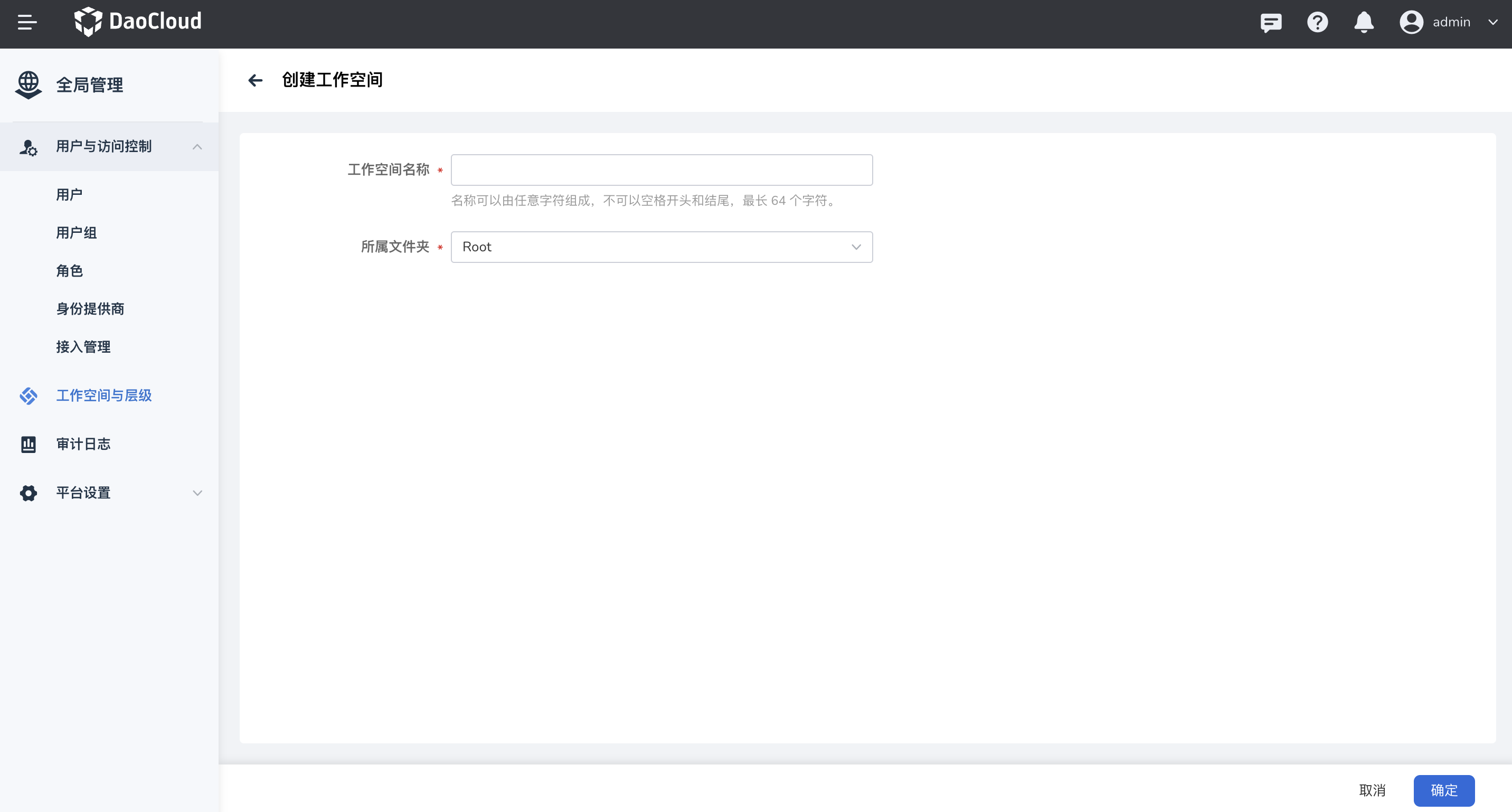Click the 工作空间与层级 sidebar icon

[x=27, y=396]
